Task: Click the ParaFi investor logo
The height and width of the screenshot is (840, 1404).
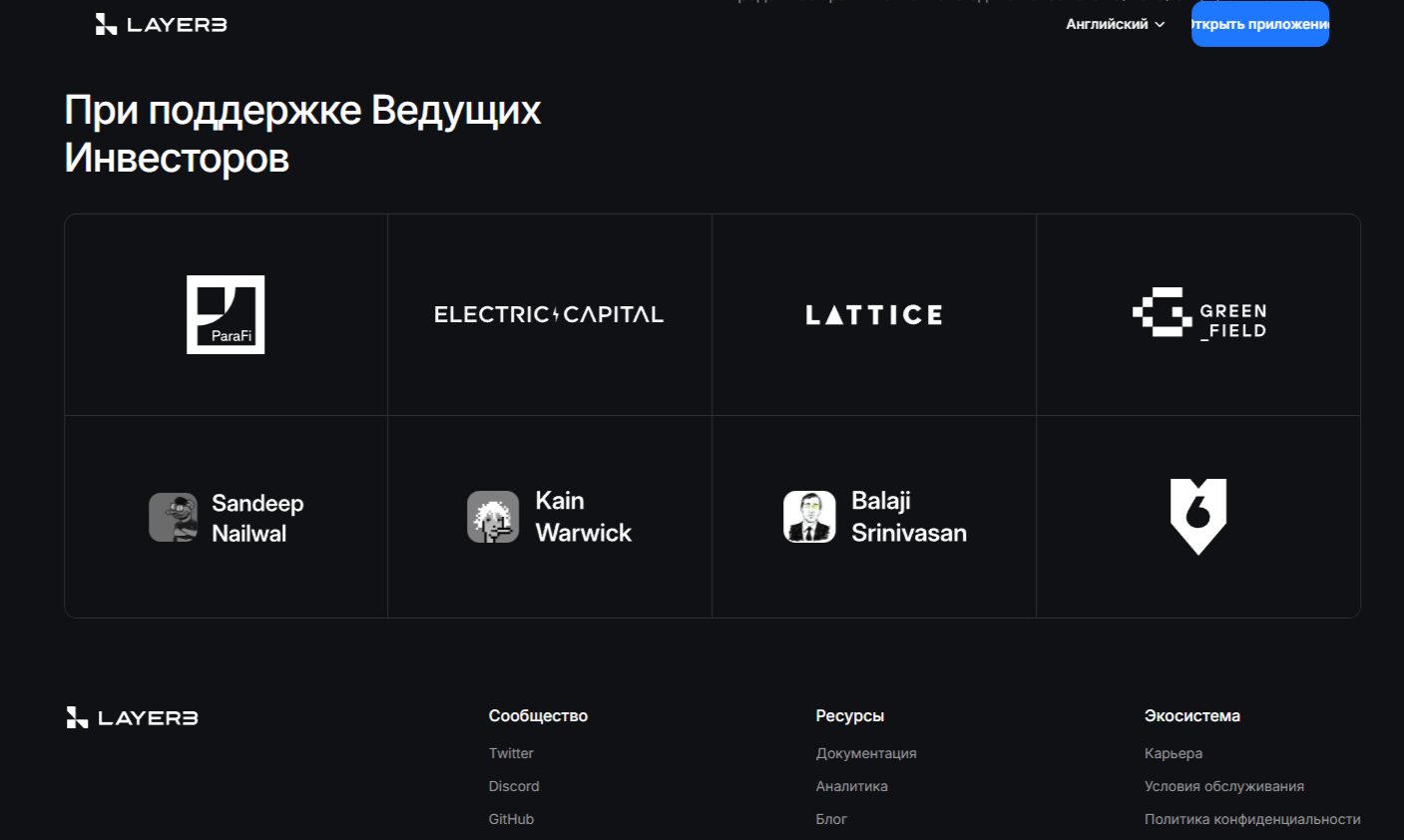Action: tap(226, 314)
